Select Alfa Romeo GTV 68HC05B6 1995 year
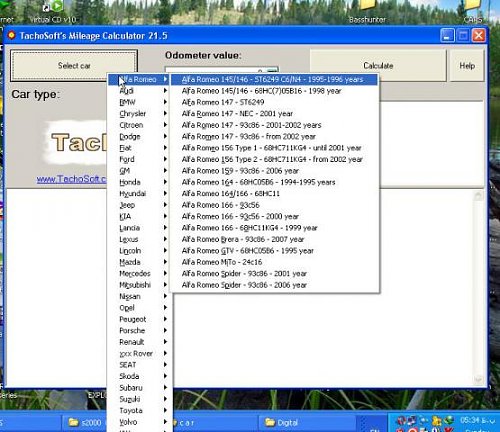 (x=274, y=251)
